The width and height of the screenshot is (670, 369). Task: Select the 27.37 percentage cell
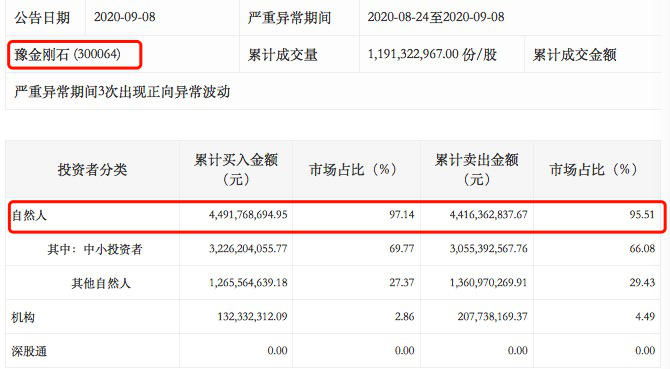click(x=402, y=283)
